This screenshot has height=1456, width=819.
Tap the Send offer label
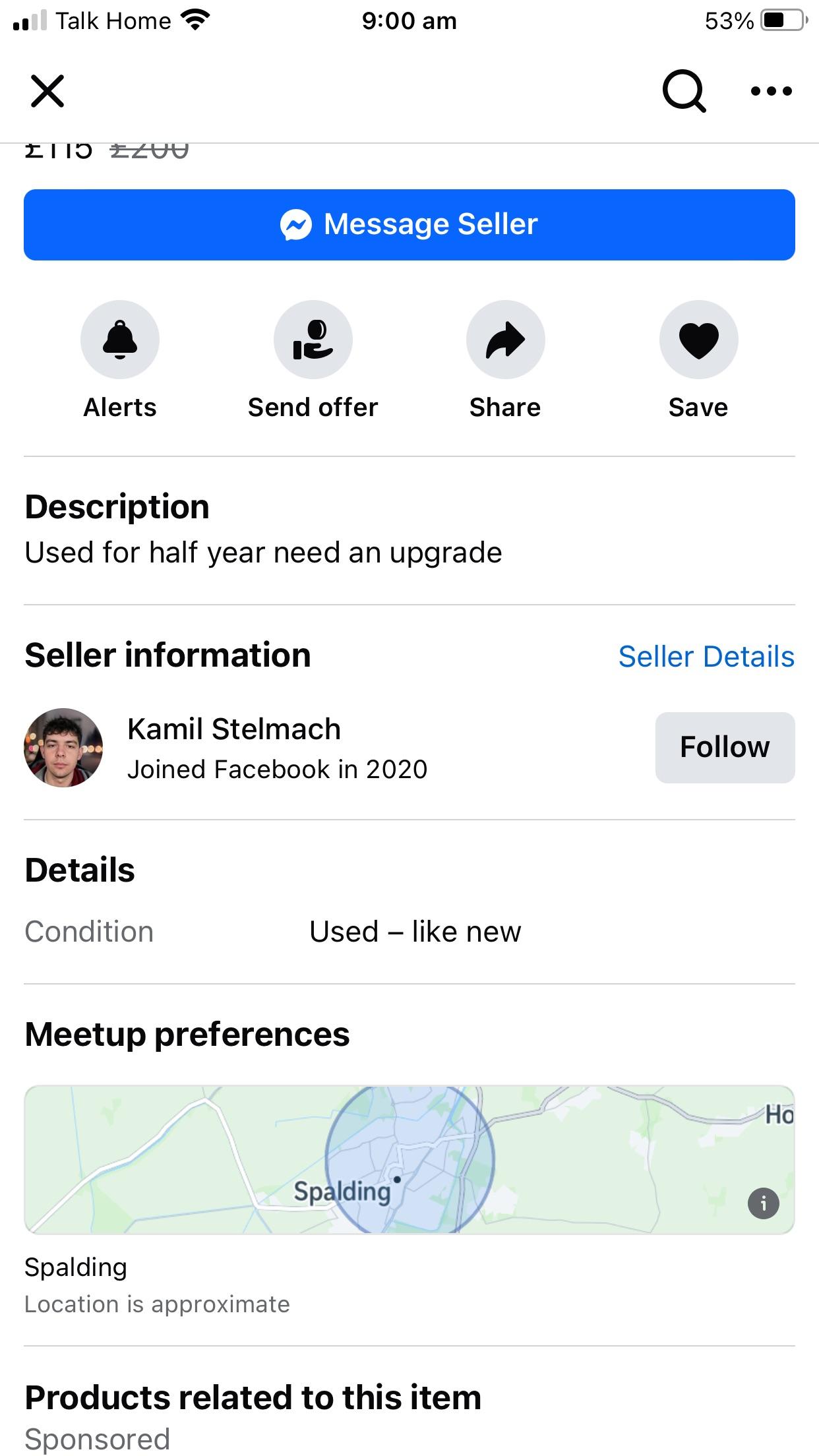pos(313,408)
